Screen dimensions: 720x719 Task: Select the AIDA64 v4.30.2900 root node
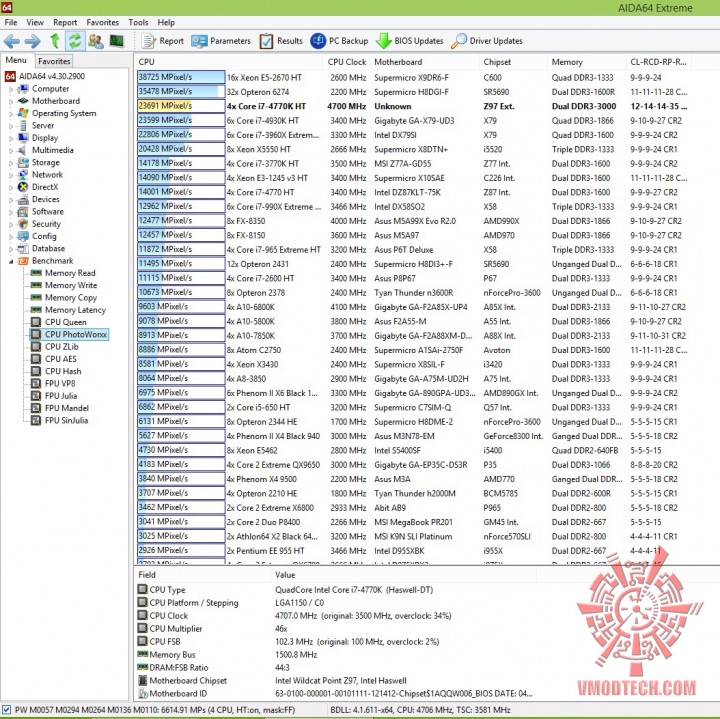click(51, 76)
